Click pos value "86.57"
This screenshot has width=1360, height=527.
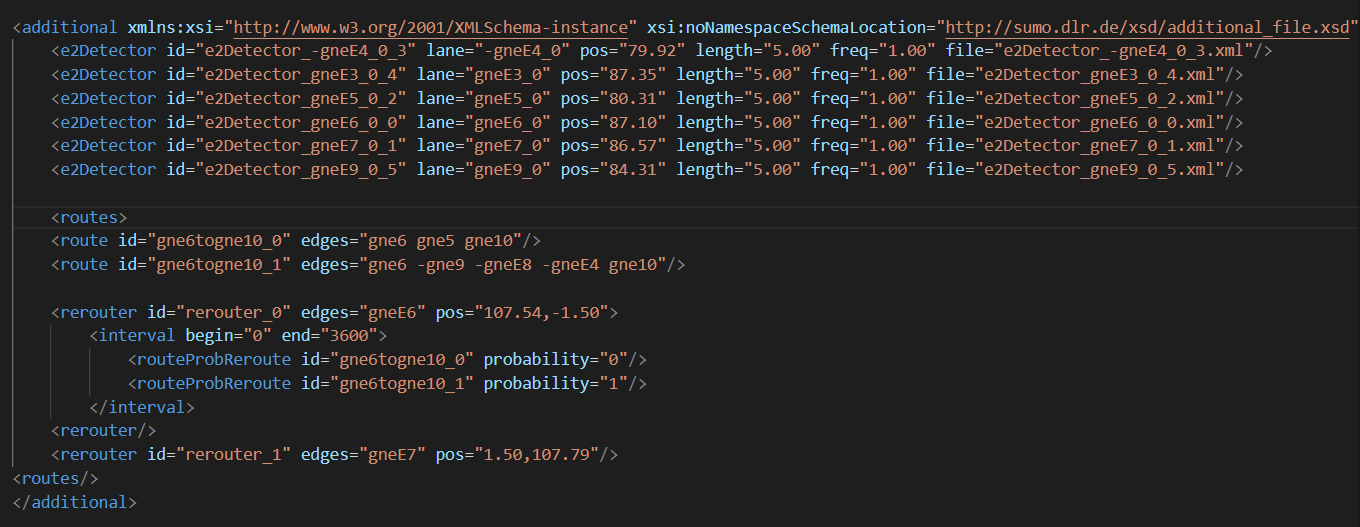point(635,146)
